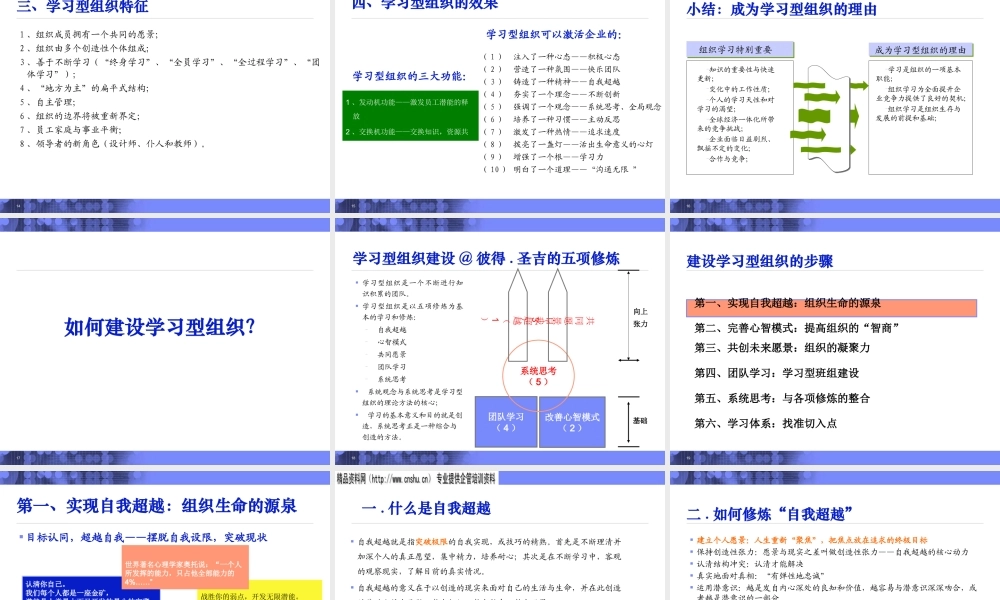Viewport: 1000px width, 600px height.
Task: Click the 基础 label beside the lower arrow
Action: pyautogui.click(x=640, y=421)
